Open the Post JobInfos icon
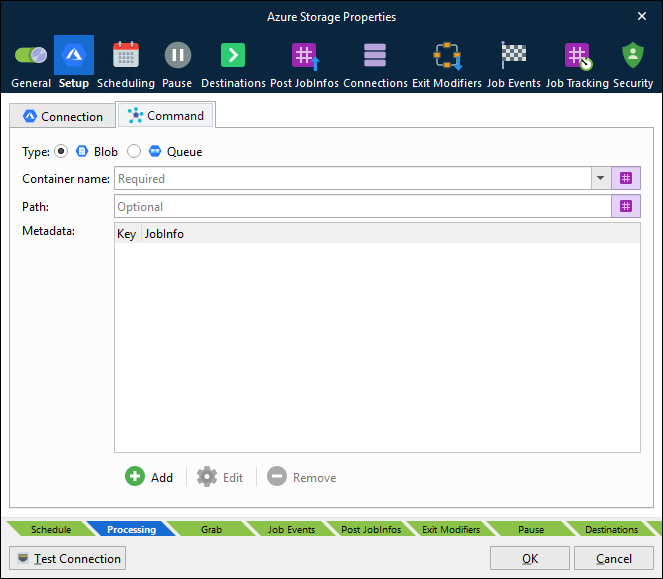The width and height of the screenshot is (663, 579). click(305, 56)
